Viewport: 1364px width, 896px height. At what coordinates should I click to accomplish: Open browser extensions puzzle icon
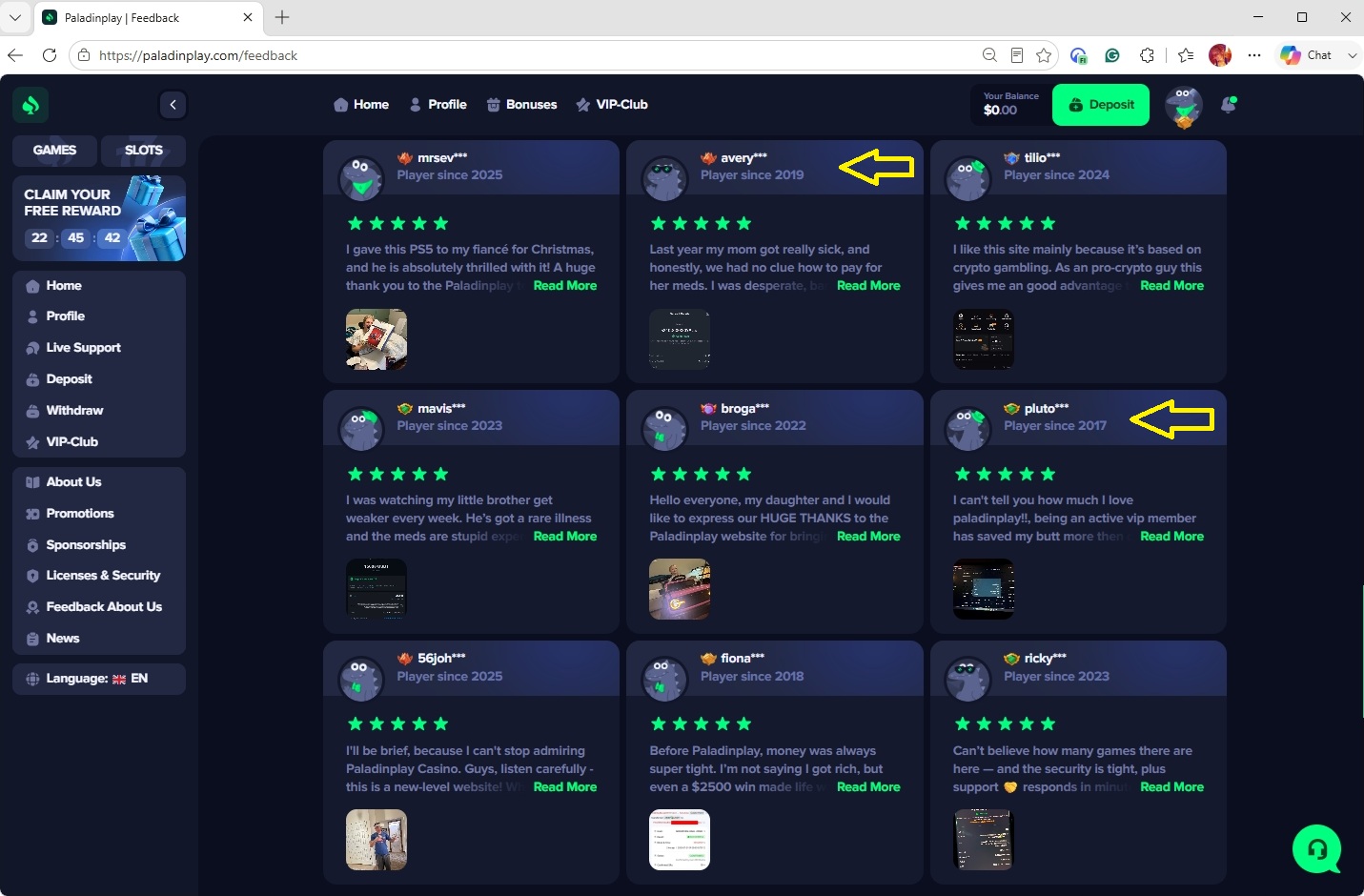(1147, 55)
